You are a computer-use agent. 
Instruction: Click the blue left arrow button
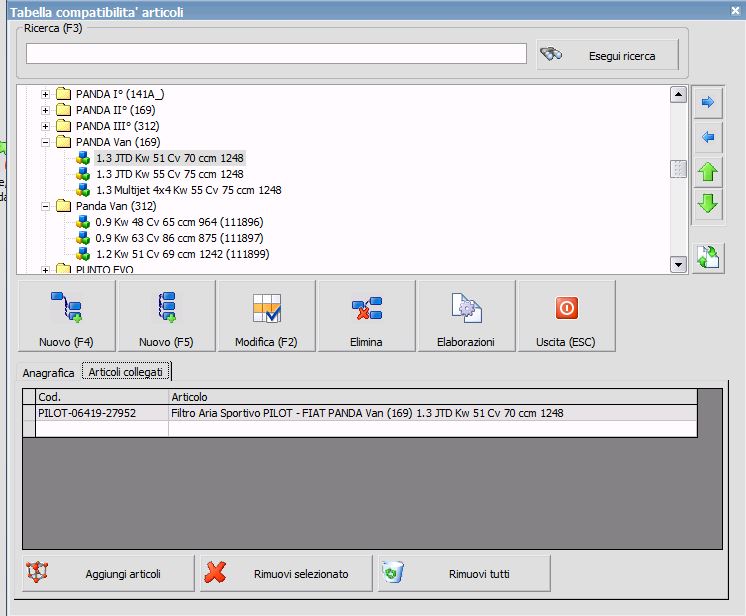(x=708, y=137)
